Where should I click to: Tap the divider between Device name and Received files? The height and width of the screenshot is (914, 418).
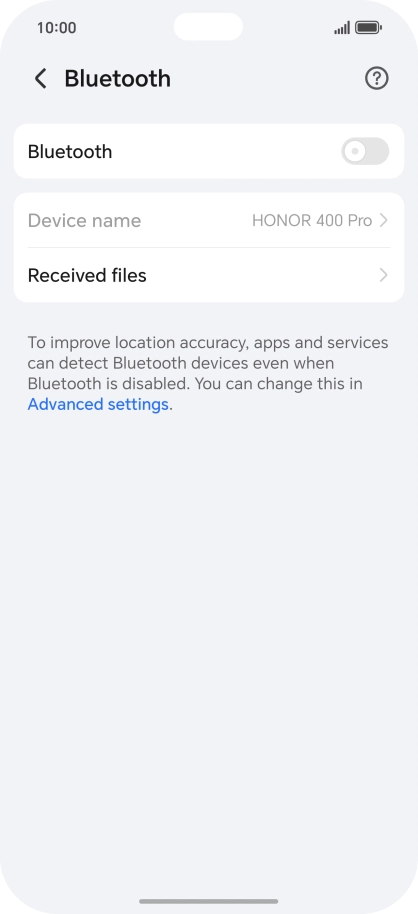click(209, 247)
